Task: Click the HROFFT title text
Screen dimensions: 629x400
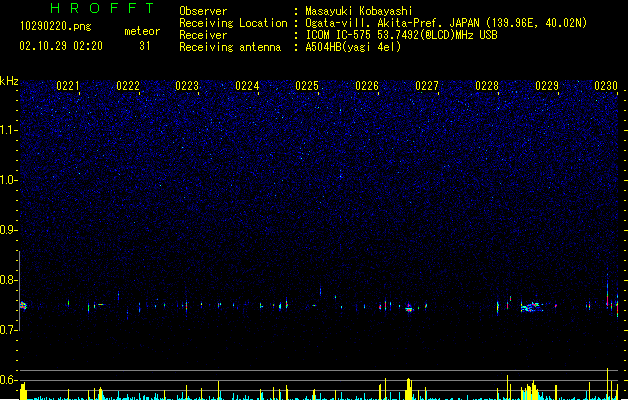Action: tap(102, 8)
